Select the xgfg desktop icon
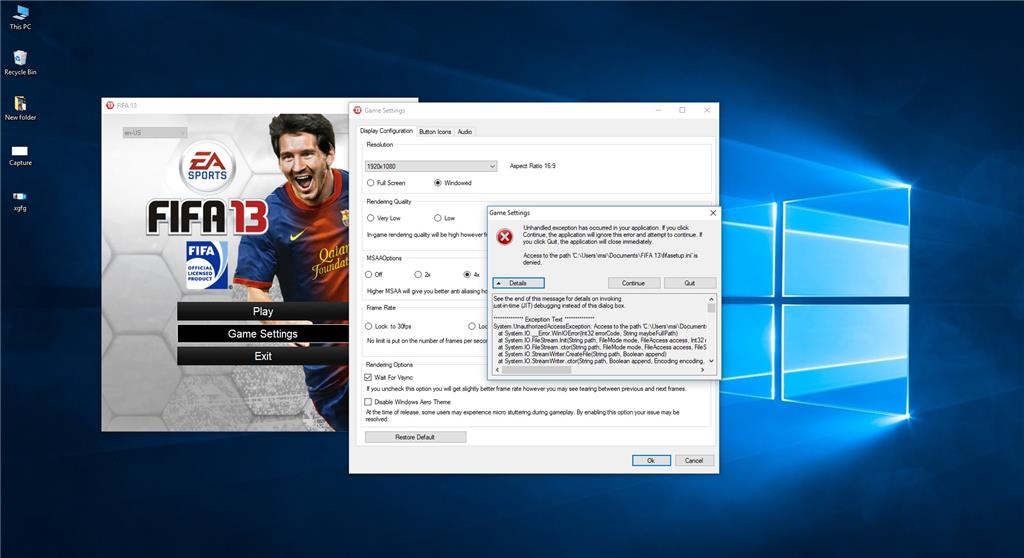 coord(20,200)
